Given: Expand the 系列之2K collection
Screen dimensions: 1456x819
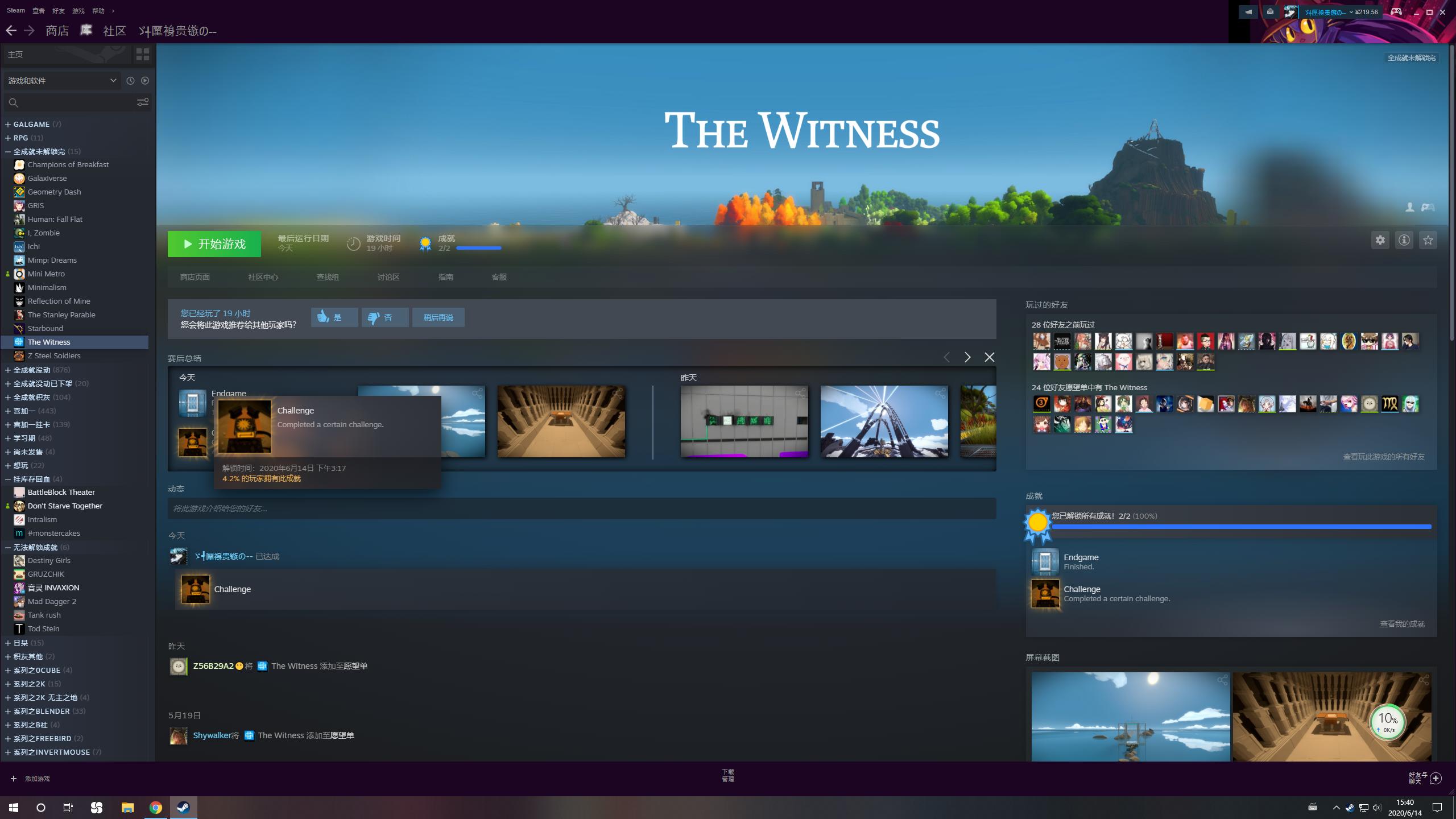Looking at the screenshot, I should [8, 684].
